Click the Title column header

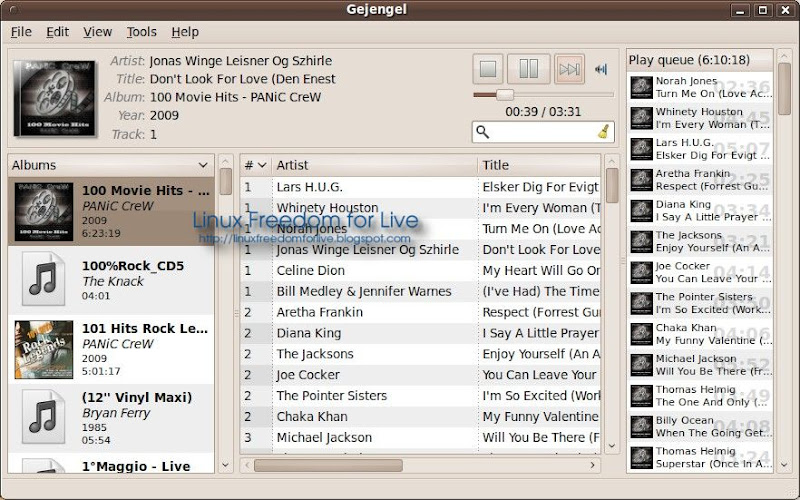(538, 165)
